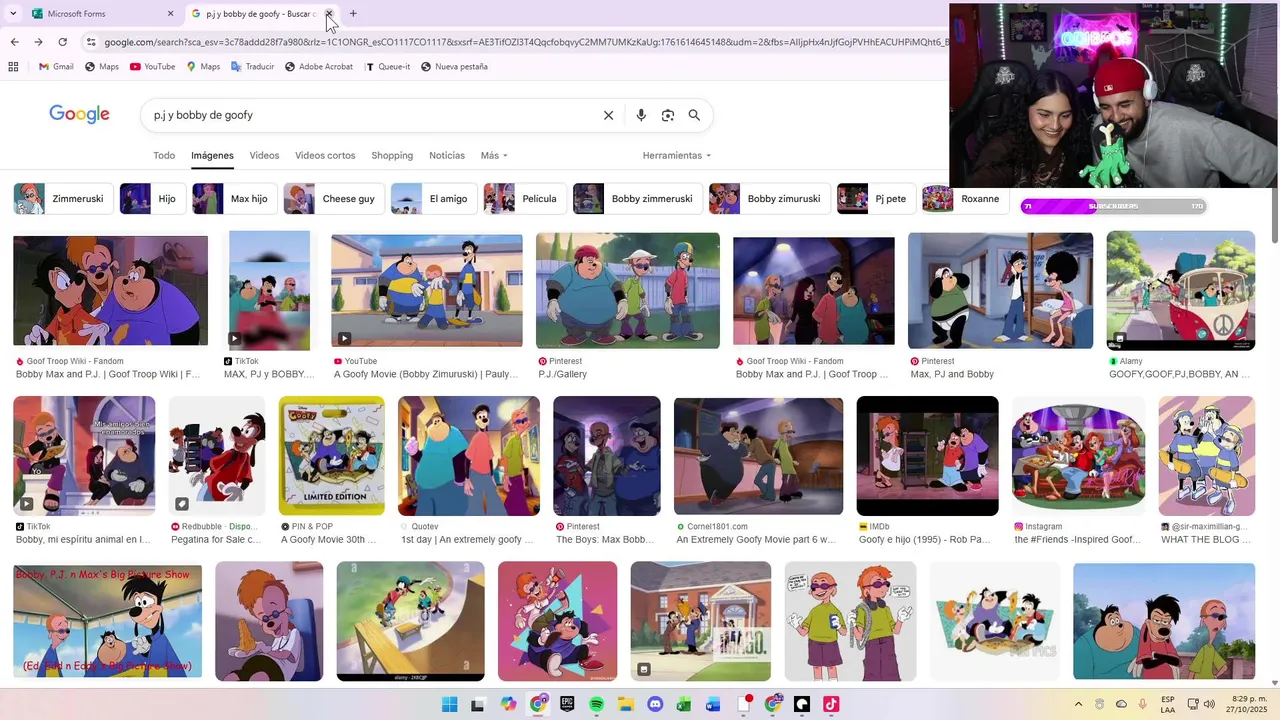Go back with the browser back arrow
The width and height of the screenshot is (1280, 720).
pyautogui.click(x=14, y=42)
